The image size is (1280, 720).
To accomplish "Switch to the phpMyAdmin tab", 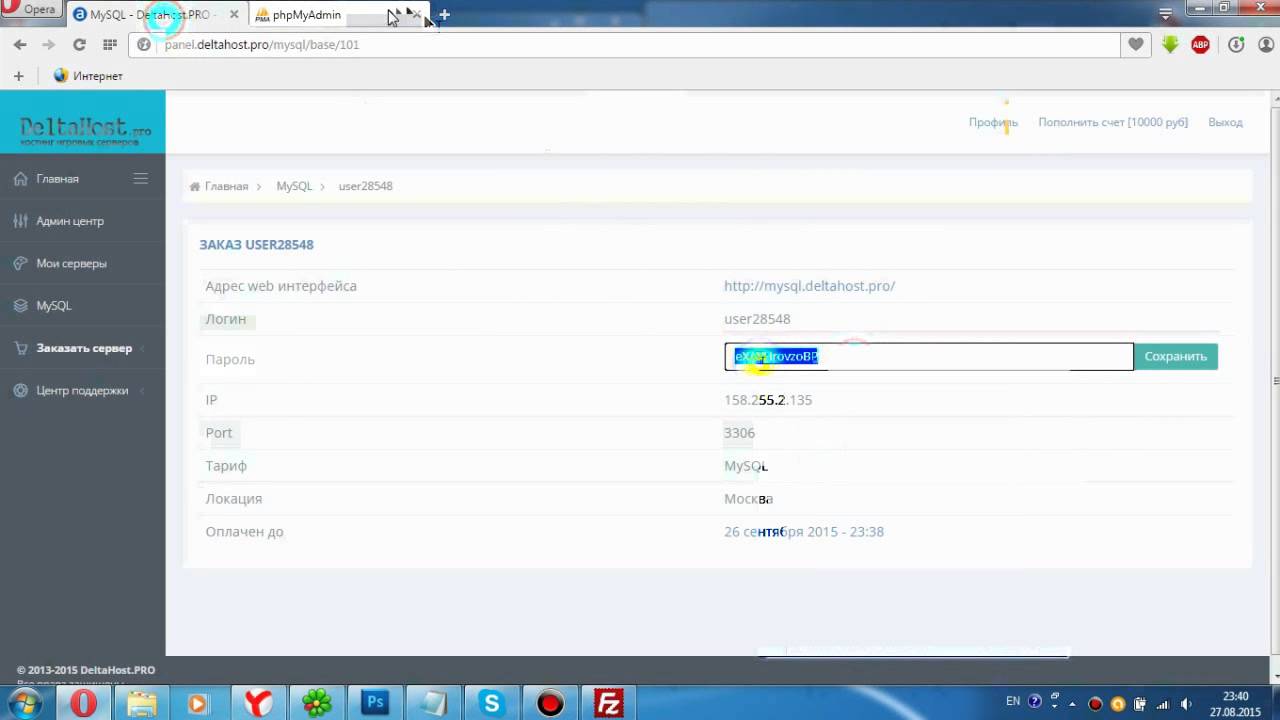I will (x=340, y=15).
